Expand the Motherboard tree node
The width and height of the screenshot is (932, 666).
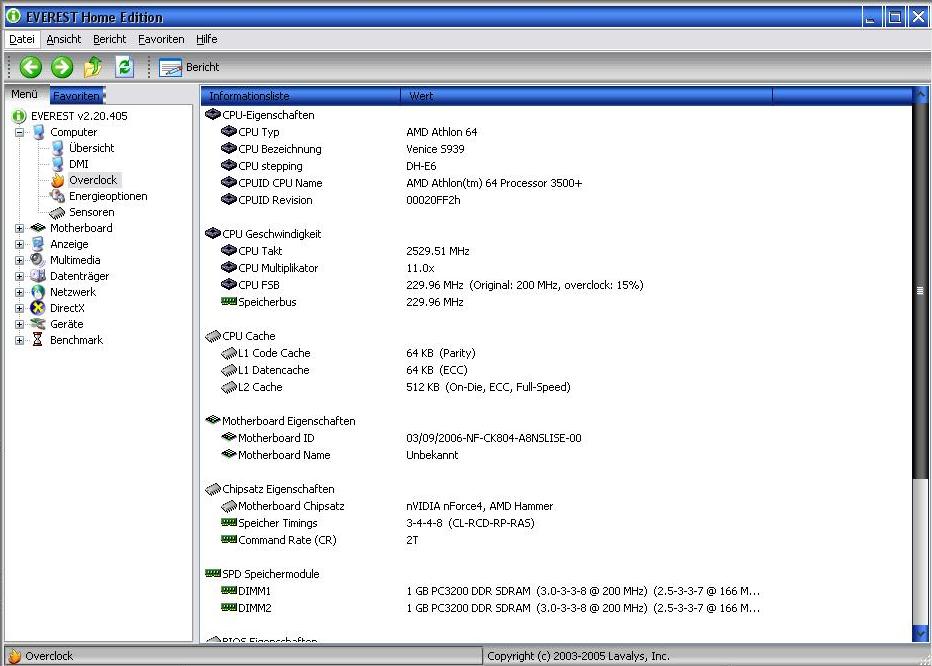pos(20,228)
